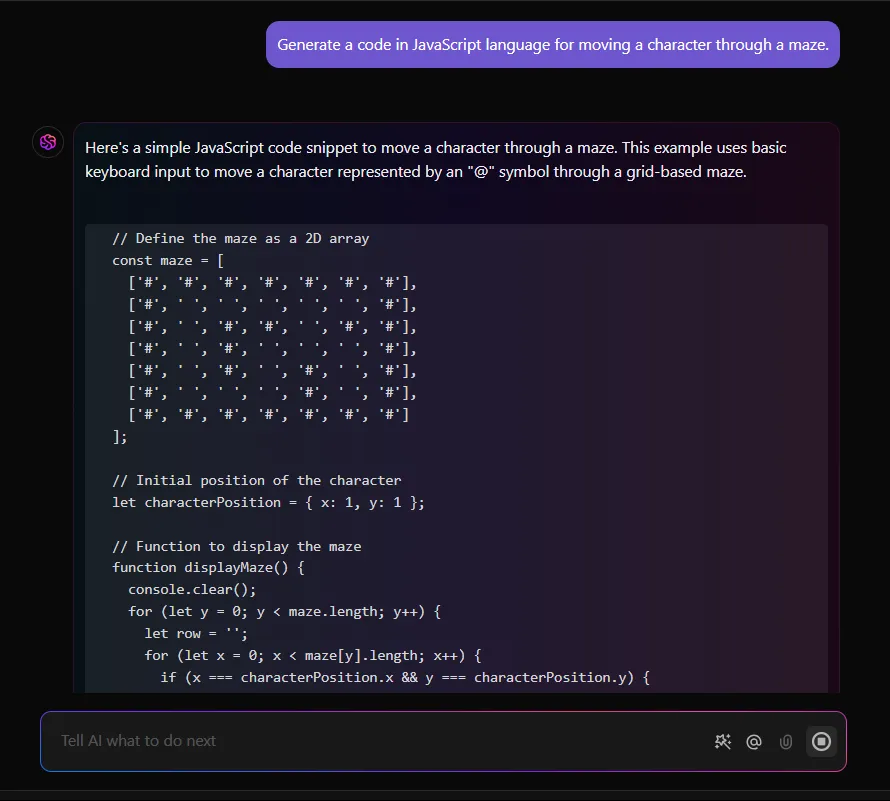Click the closing '];' of the maze array
The height and width of the screenshot is (801, 890).
pos(120,437)
